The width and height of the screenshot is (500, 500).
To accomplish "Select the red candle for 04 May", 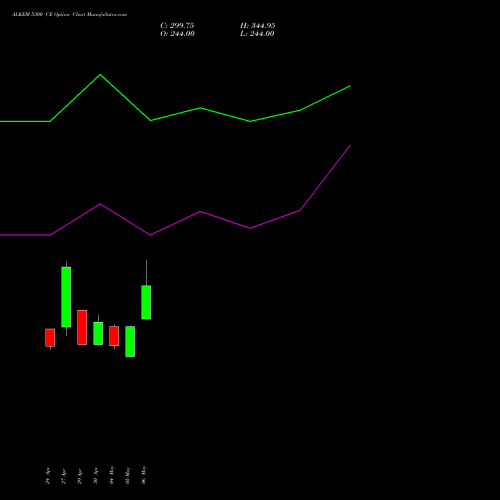I will coord(114,336).
